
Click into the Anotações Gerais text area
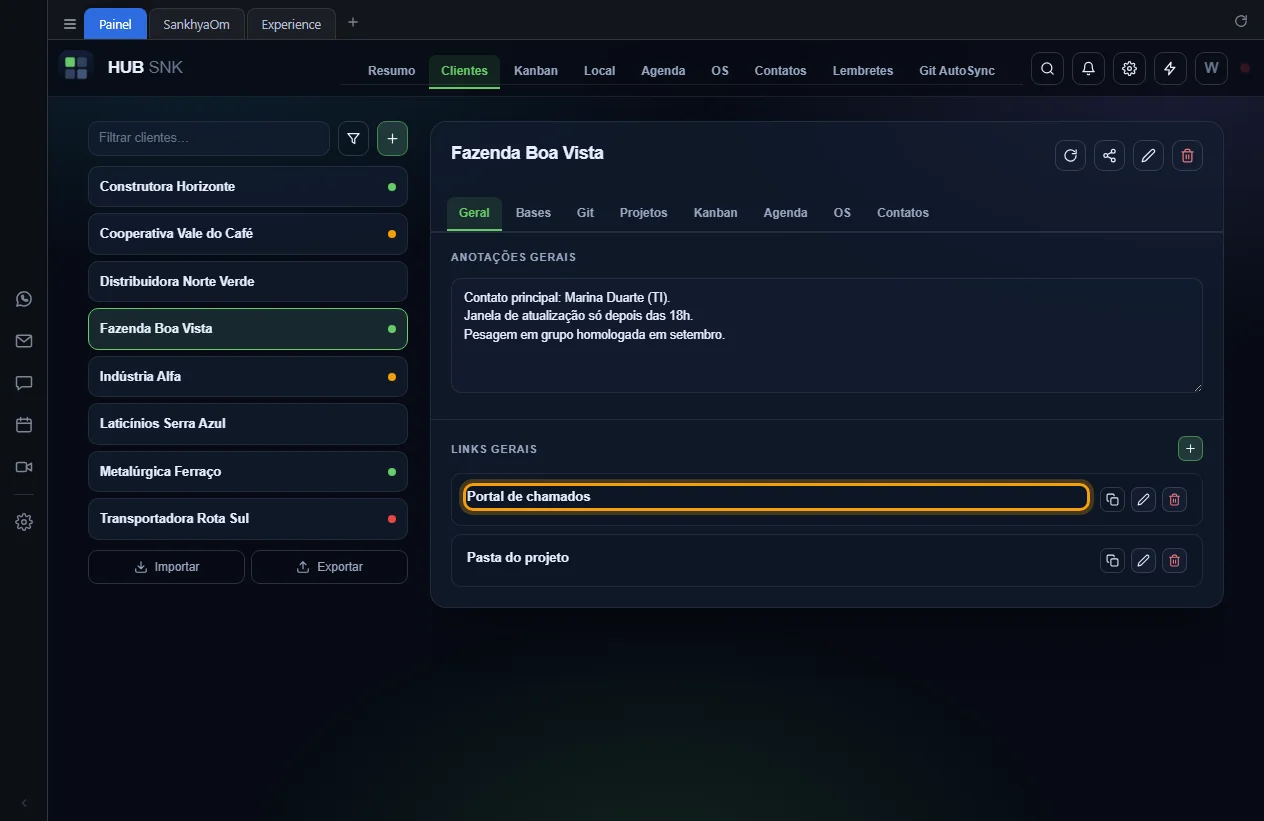tap(826, 335)
